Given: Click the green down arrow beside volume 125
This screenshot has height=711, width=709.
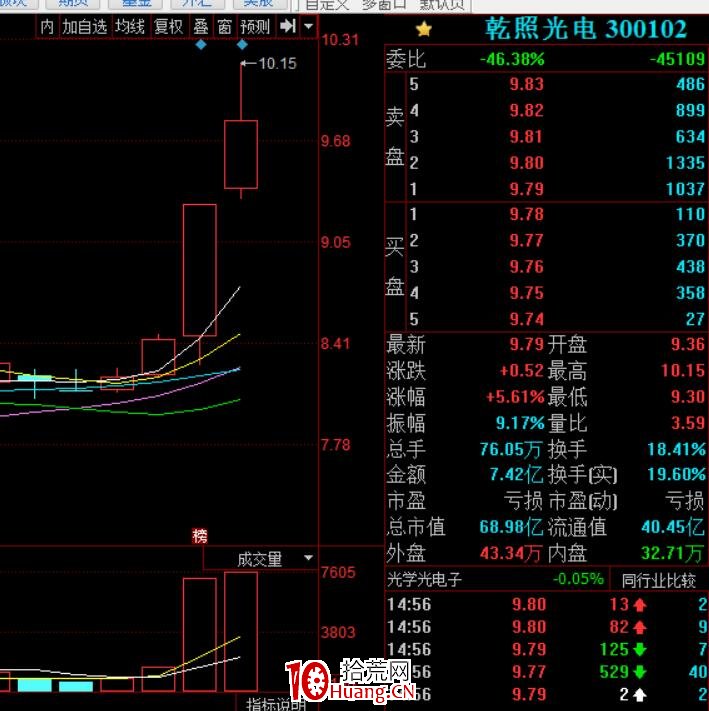Looking at the screenshot, I should click(x=640, y=649).
